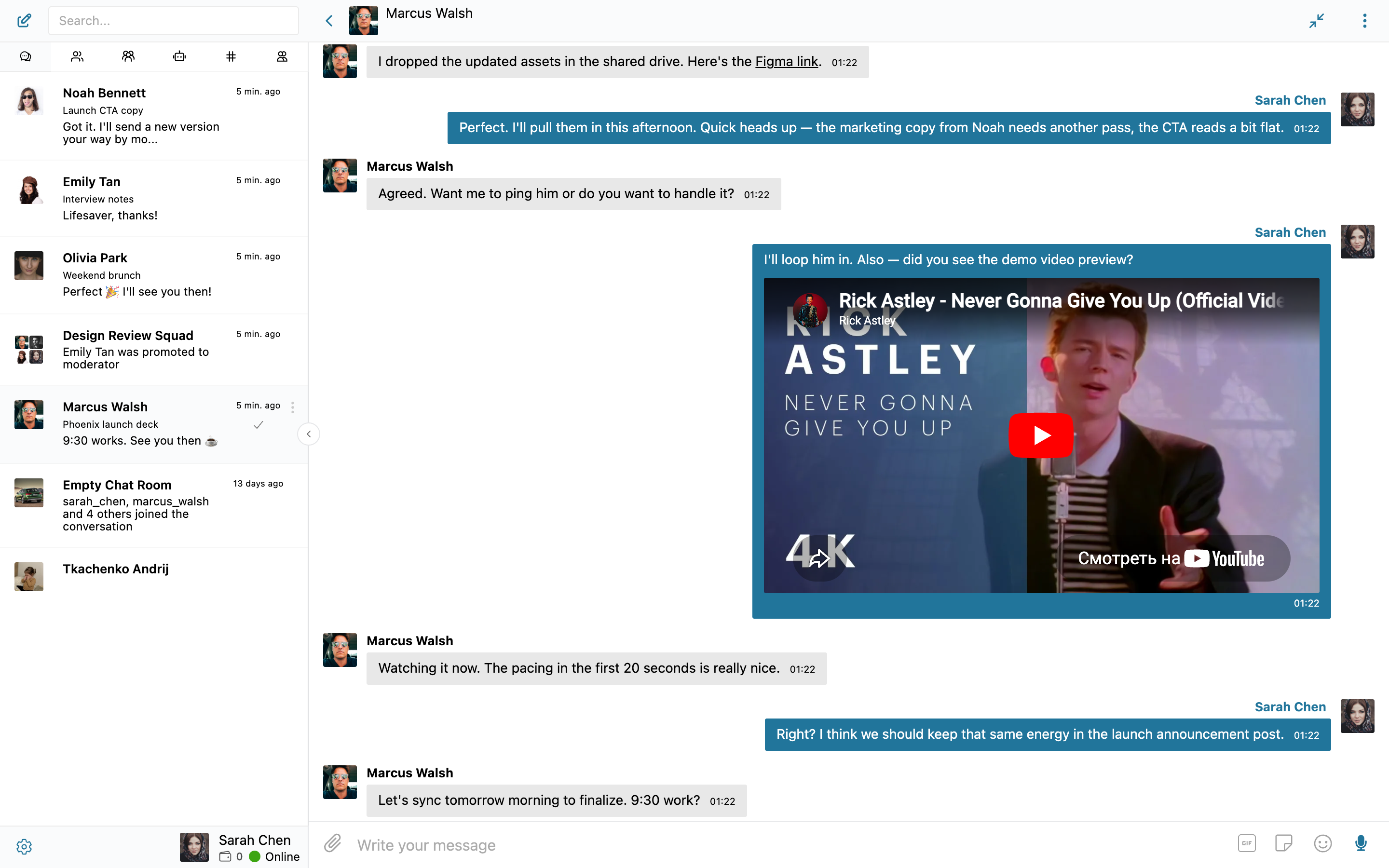Switch to the recent chats tab
Image resolution: width=1389 pixels, height=868 pixels.
coord(25,56)
